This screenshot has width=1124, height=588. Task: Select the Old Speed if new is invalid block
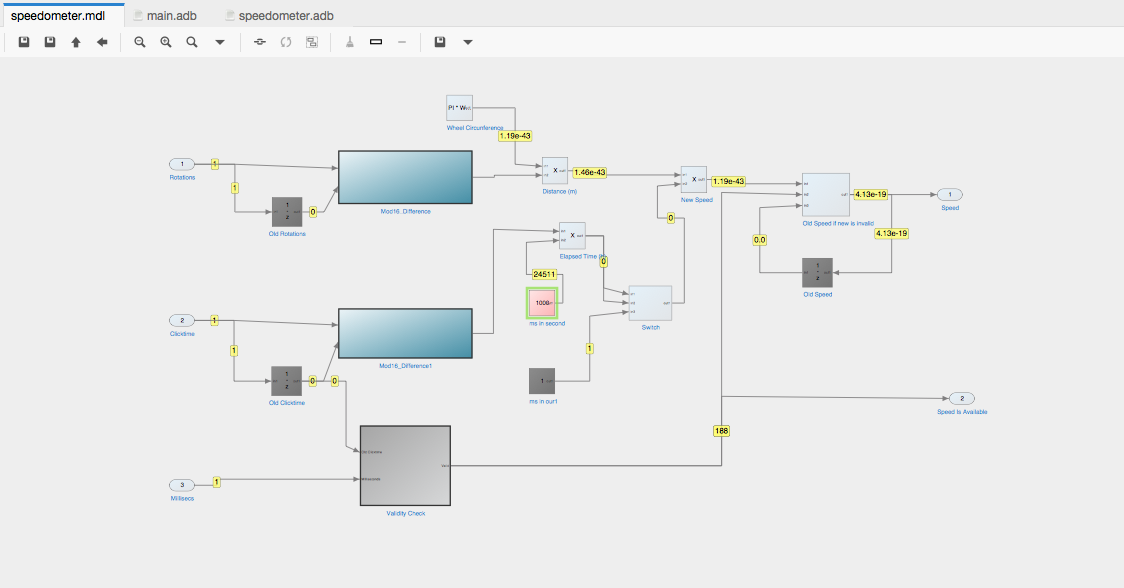[826, 194]
